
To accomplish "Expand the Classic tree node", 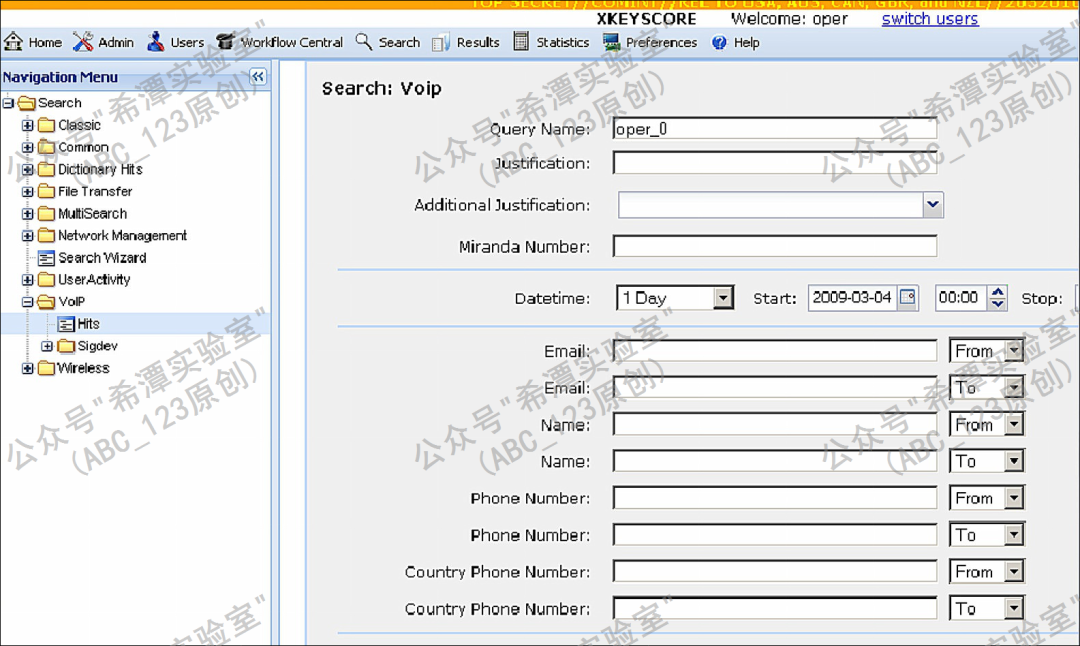I will [x=28, y=125].
